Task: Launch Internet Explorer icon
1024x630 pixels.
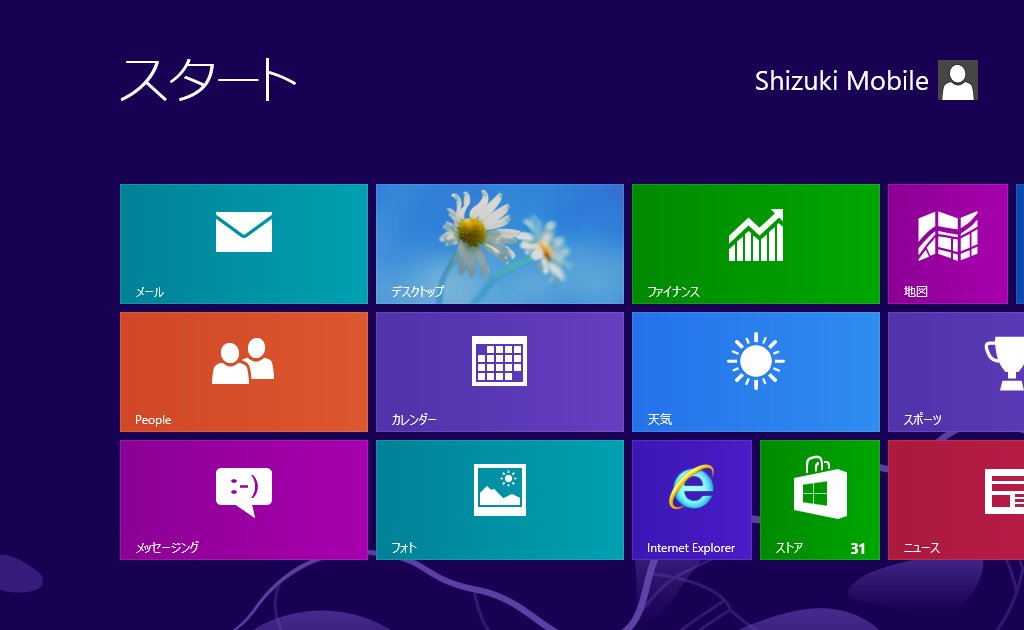Action: tap(692, 486)
